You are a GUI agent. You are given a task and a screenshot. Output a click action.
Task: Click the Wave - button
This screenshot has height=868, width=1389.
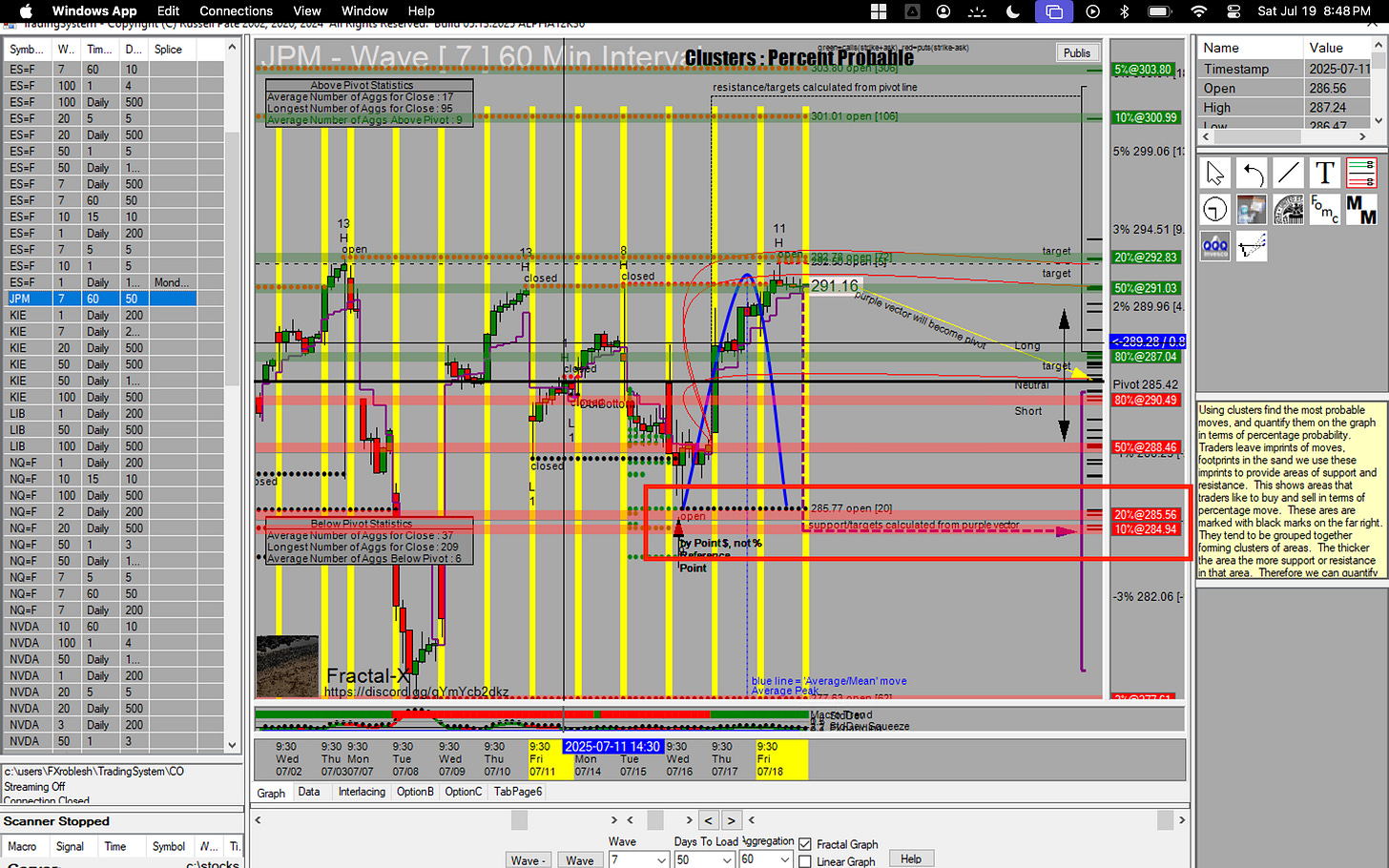tap(528, 860)
